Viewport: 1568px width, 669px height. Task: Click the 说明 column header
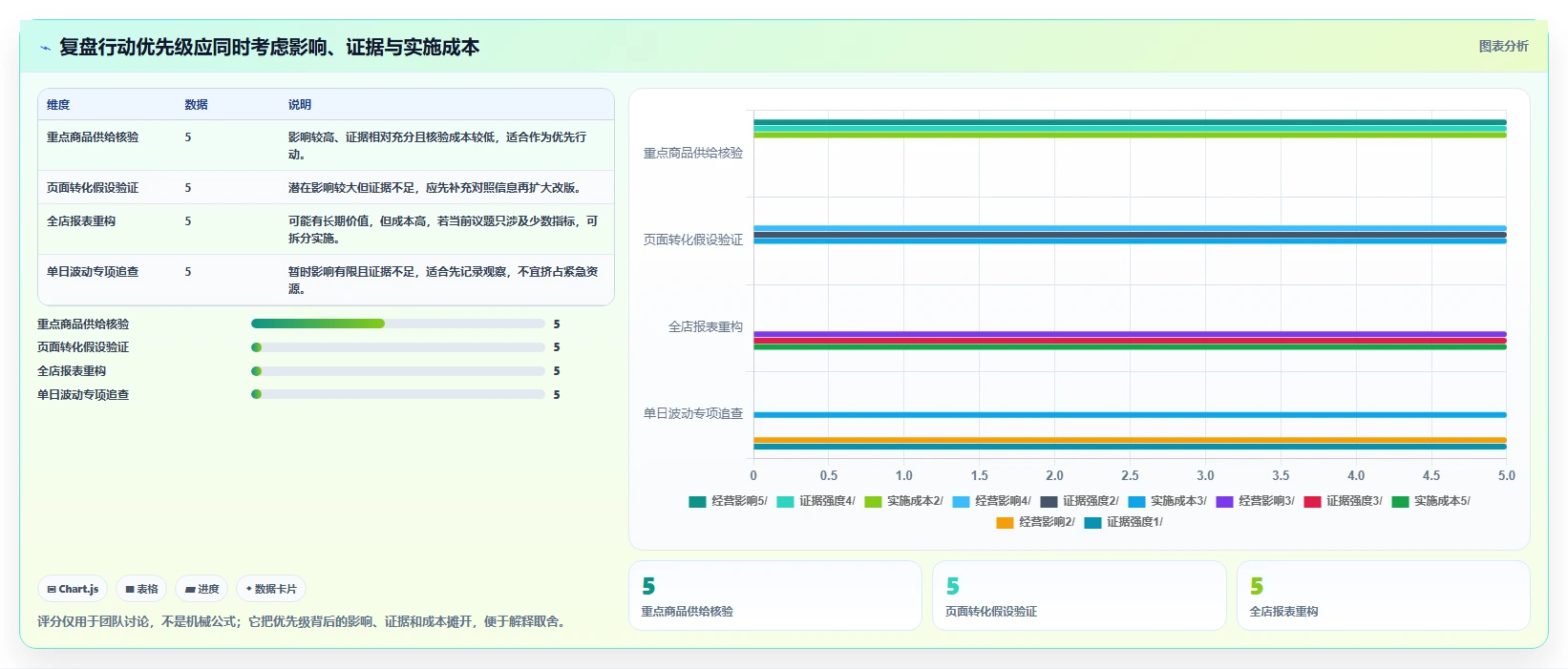pyautogui.click(x=300, y=105)
